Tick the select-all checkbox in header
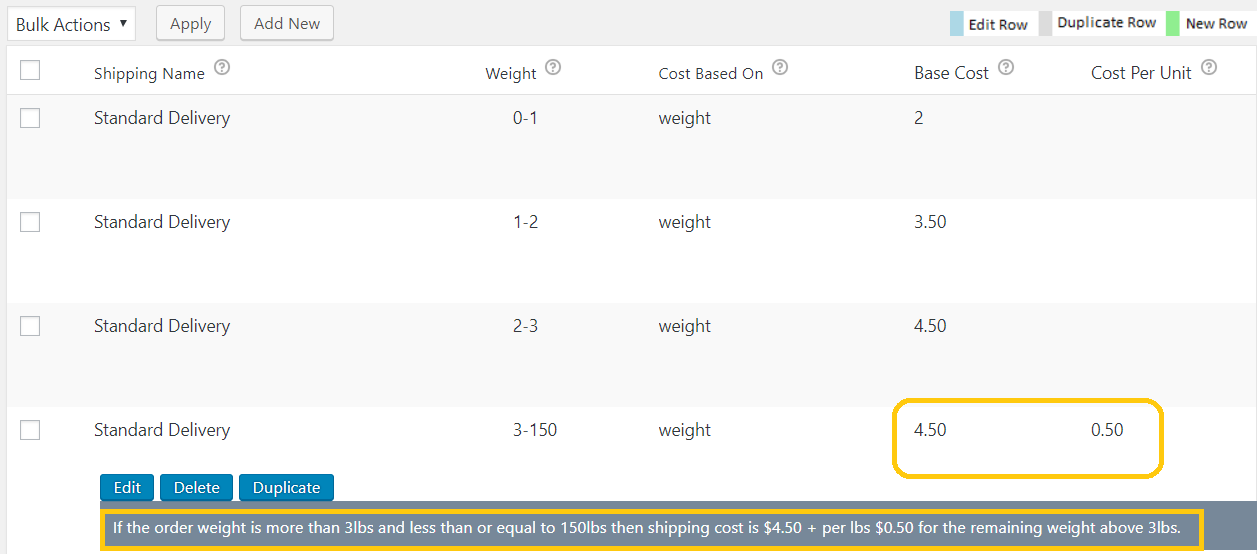The height and width of the screenshot is (554, 1257). point(30,70)
